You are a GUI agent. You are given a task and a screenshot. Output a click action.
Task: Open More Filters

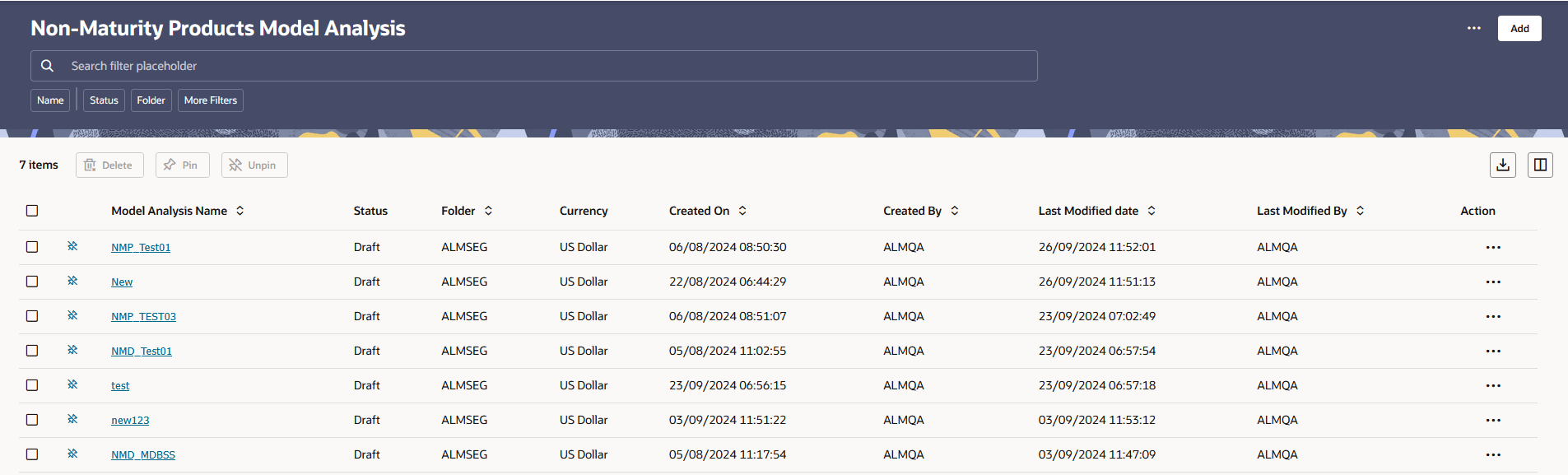point(211,100)
